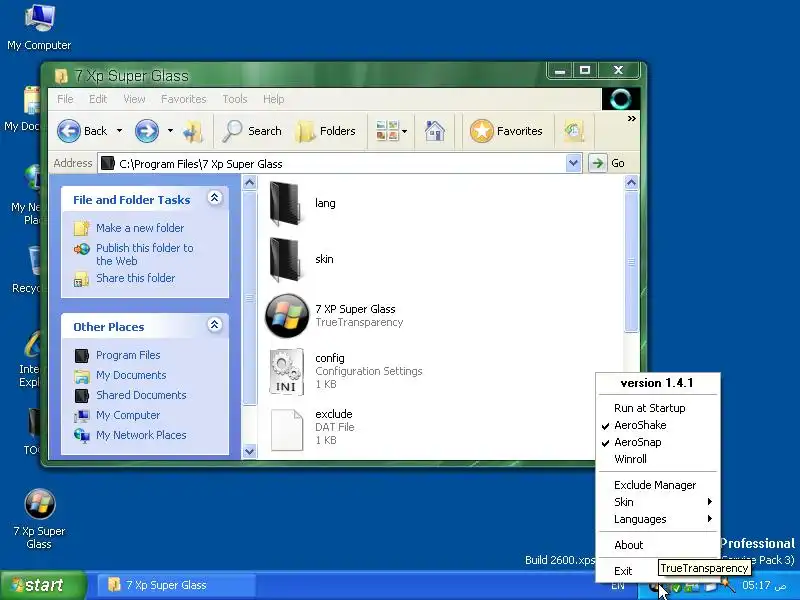Click the Home icon in toolbar
Viewport: 800px width, 600px height.
click(x=435, y=131)
